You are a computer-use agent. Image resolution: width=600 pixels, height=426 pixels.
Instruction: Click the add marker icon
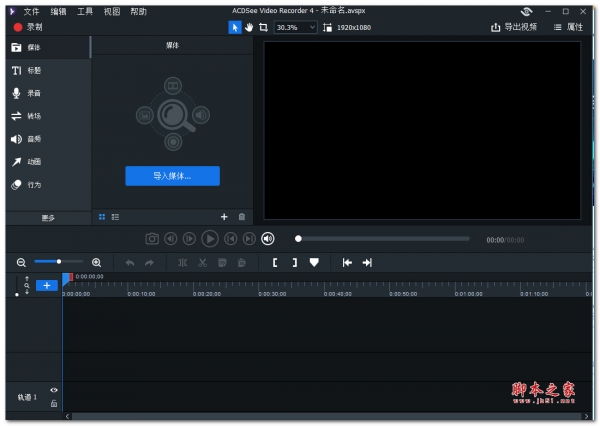(314, 262)
